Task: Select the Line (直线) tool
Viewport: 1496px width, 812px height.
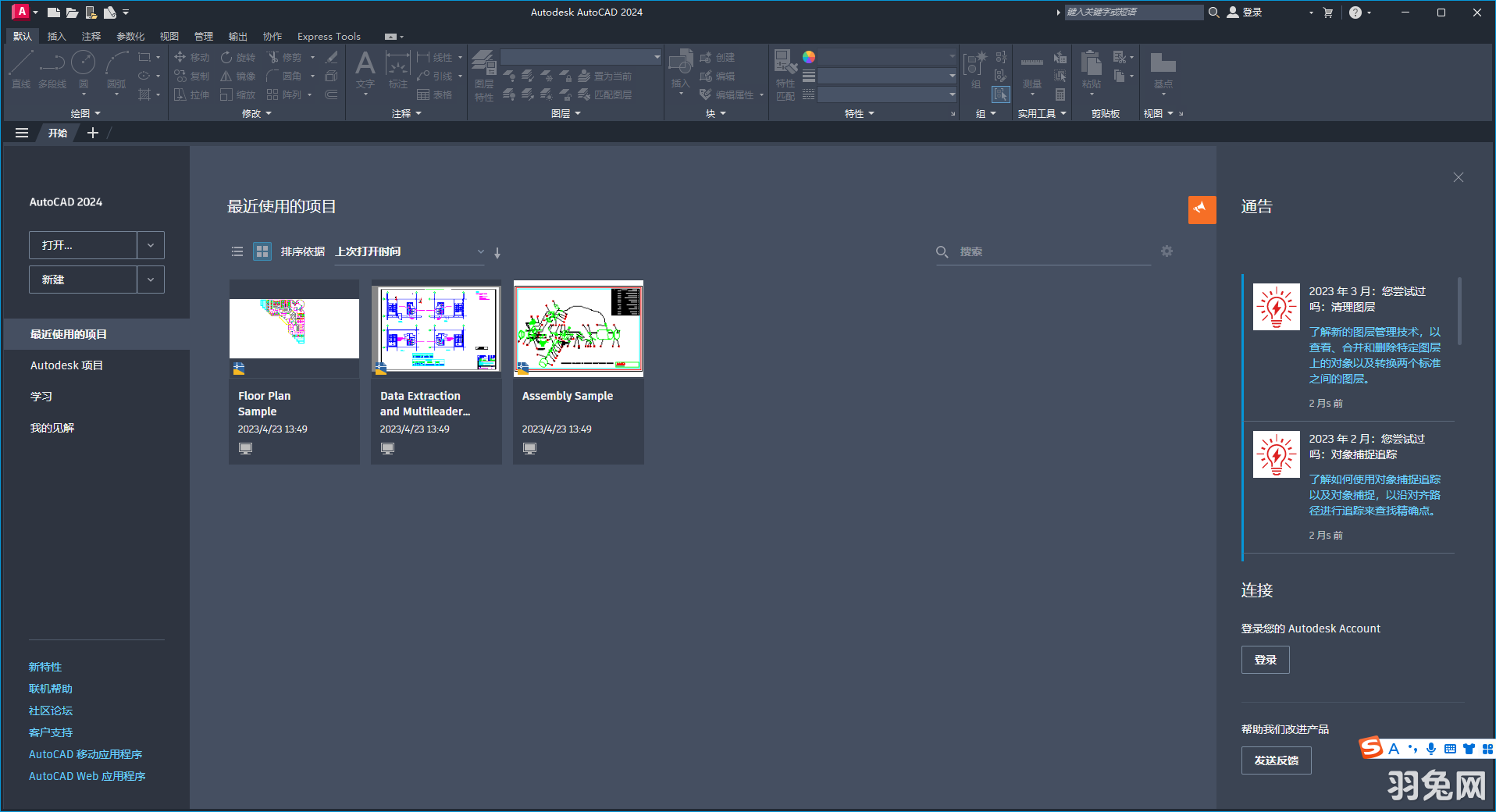Action: [21, 69]
